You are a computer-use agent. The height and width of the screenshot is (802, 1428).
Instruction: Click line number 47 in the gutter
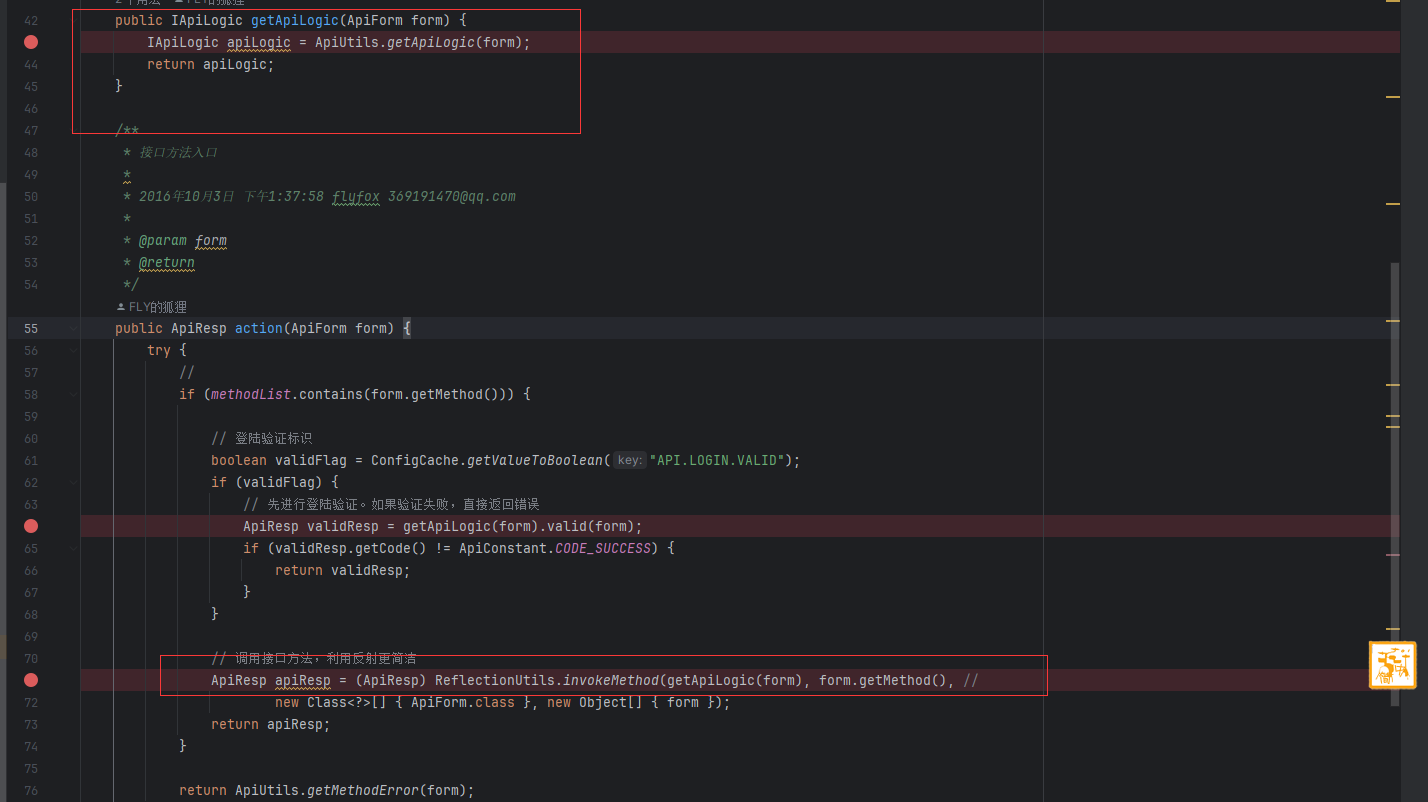point(30,130)
